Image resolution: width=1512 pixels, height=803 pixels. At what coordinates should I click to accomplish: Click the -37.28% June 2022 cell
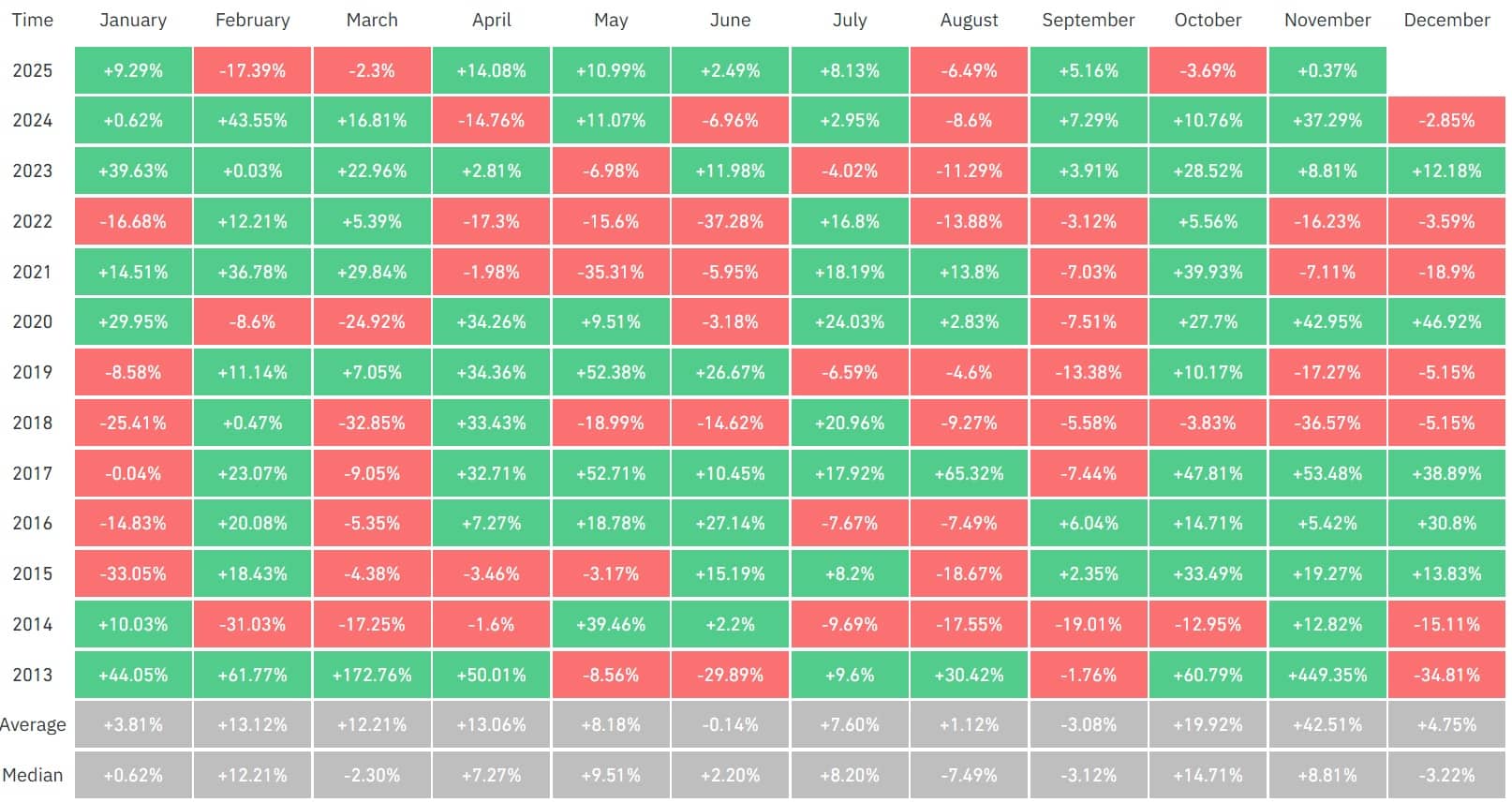730,221
